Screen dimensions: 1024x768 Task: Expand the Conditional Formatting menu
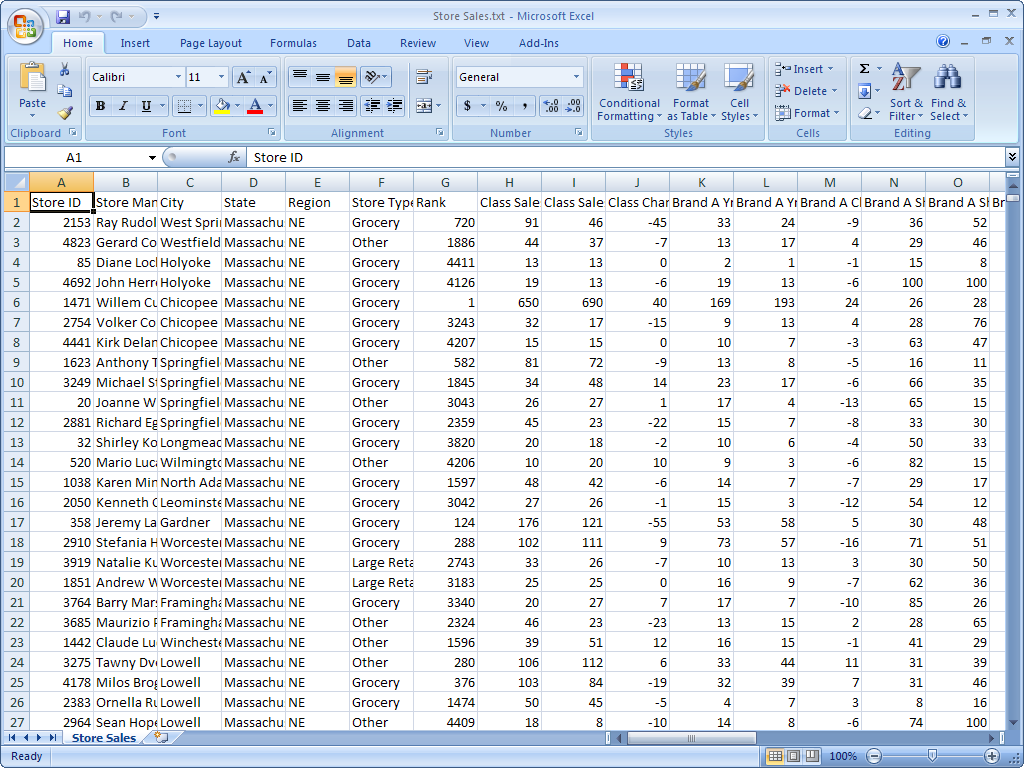(630, 93)
